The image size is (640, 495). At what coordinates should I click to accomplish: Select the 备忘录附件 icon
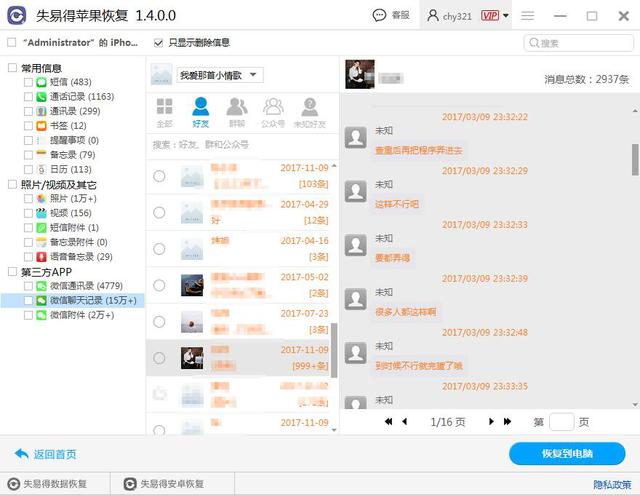point(41,242)
